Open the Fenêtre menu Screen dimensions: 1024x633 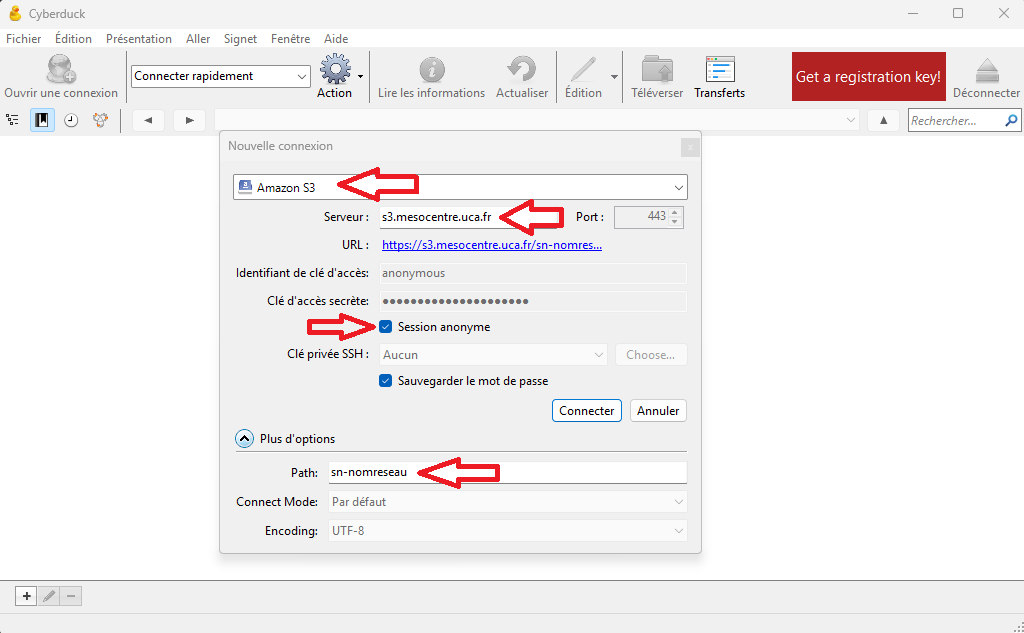pyautogui.click(x=291, y=39)
